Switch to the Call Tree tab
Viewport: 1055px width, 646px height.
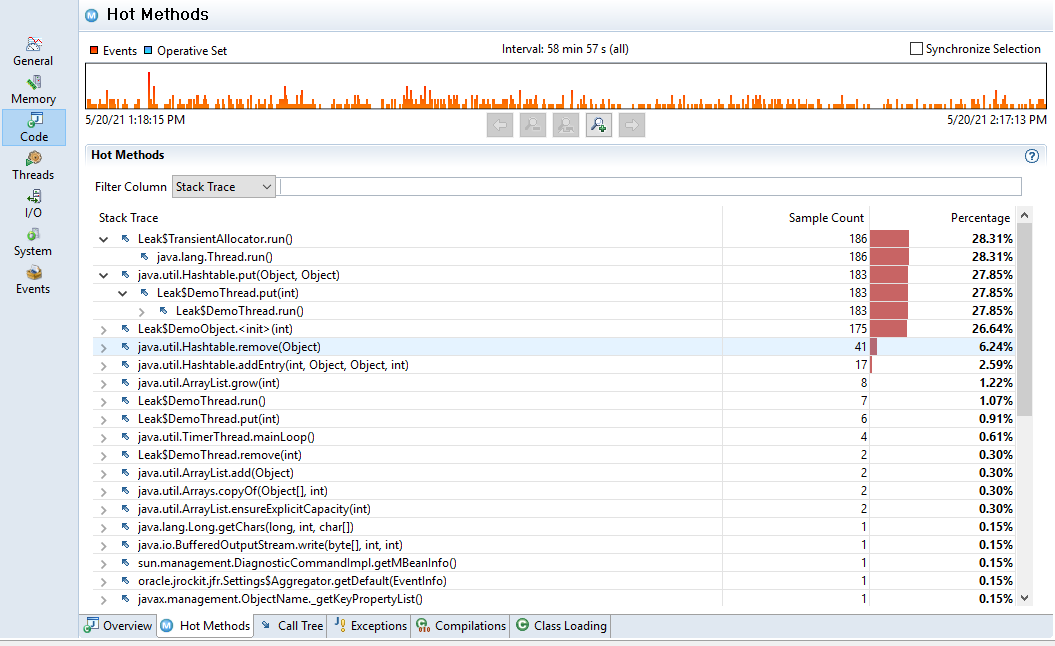coord(292,626)
